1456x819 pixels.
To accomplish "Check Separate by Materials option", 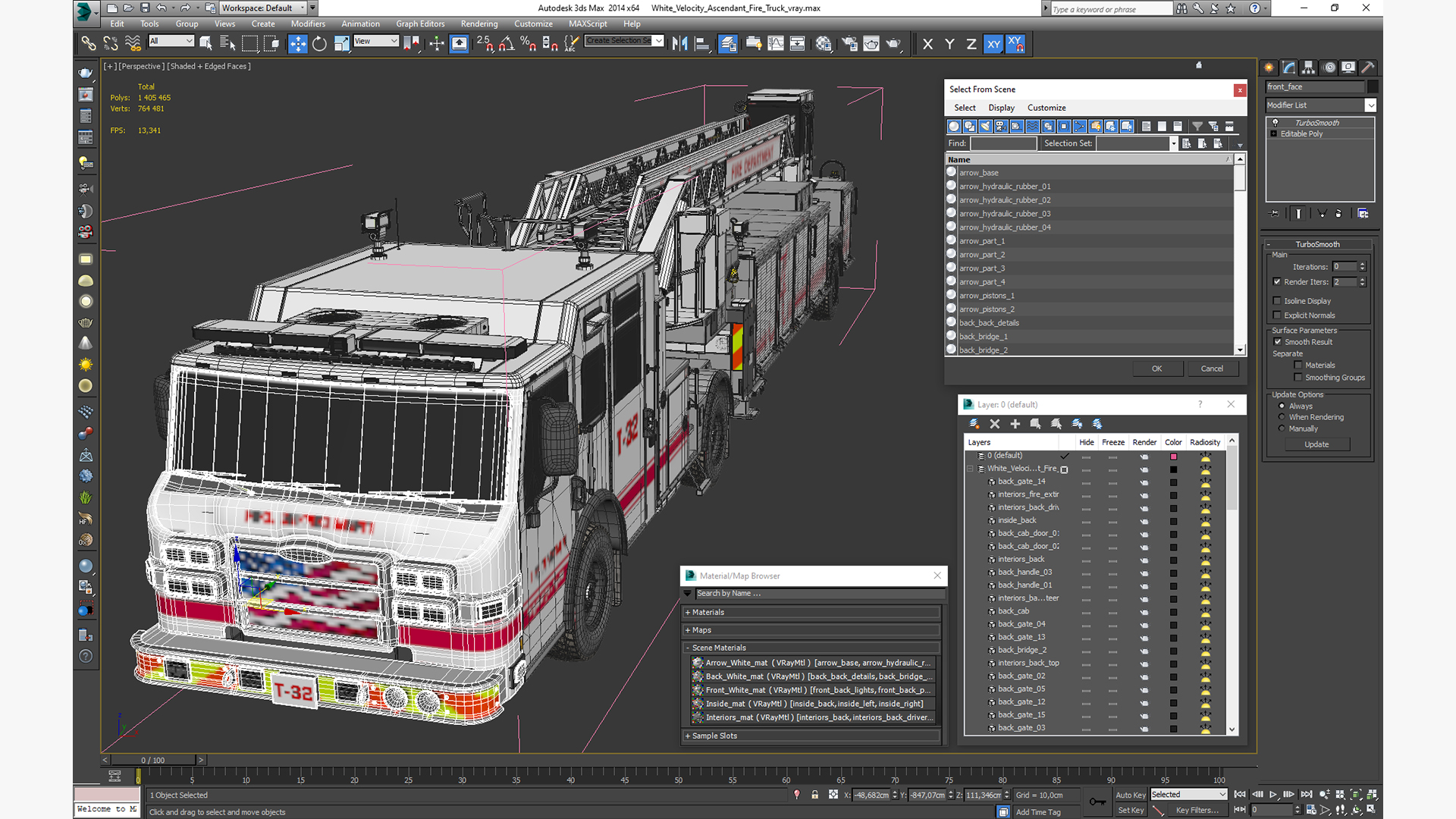I will (1298, 366).
